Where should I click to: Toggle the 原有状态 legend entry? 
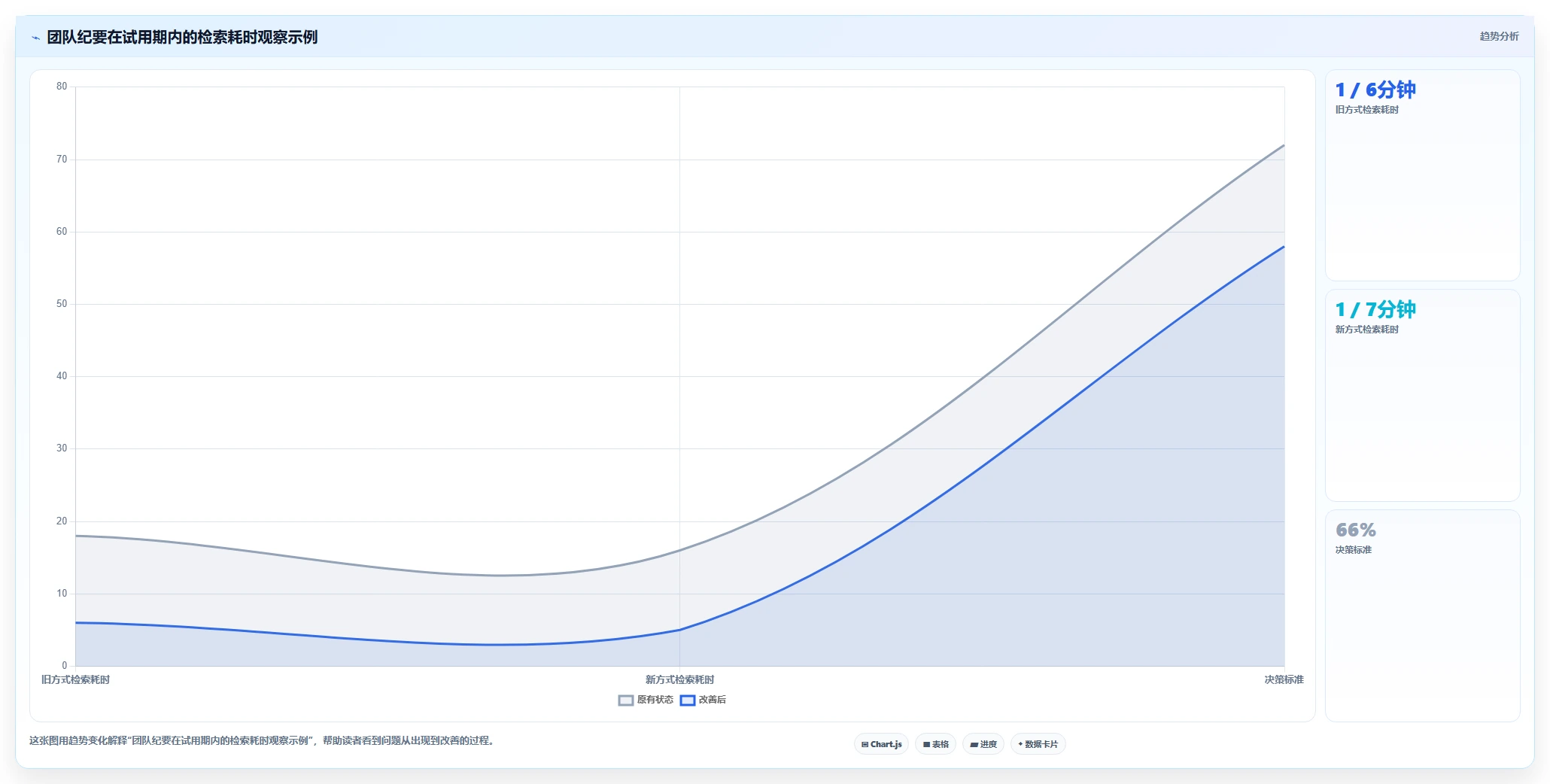646,700
